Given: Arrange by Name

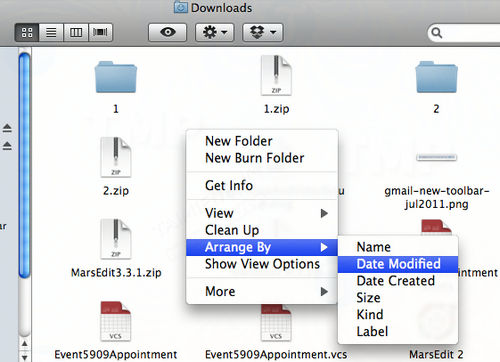Looking at the screenshot, I should (398, 247).
